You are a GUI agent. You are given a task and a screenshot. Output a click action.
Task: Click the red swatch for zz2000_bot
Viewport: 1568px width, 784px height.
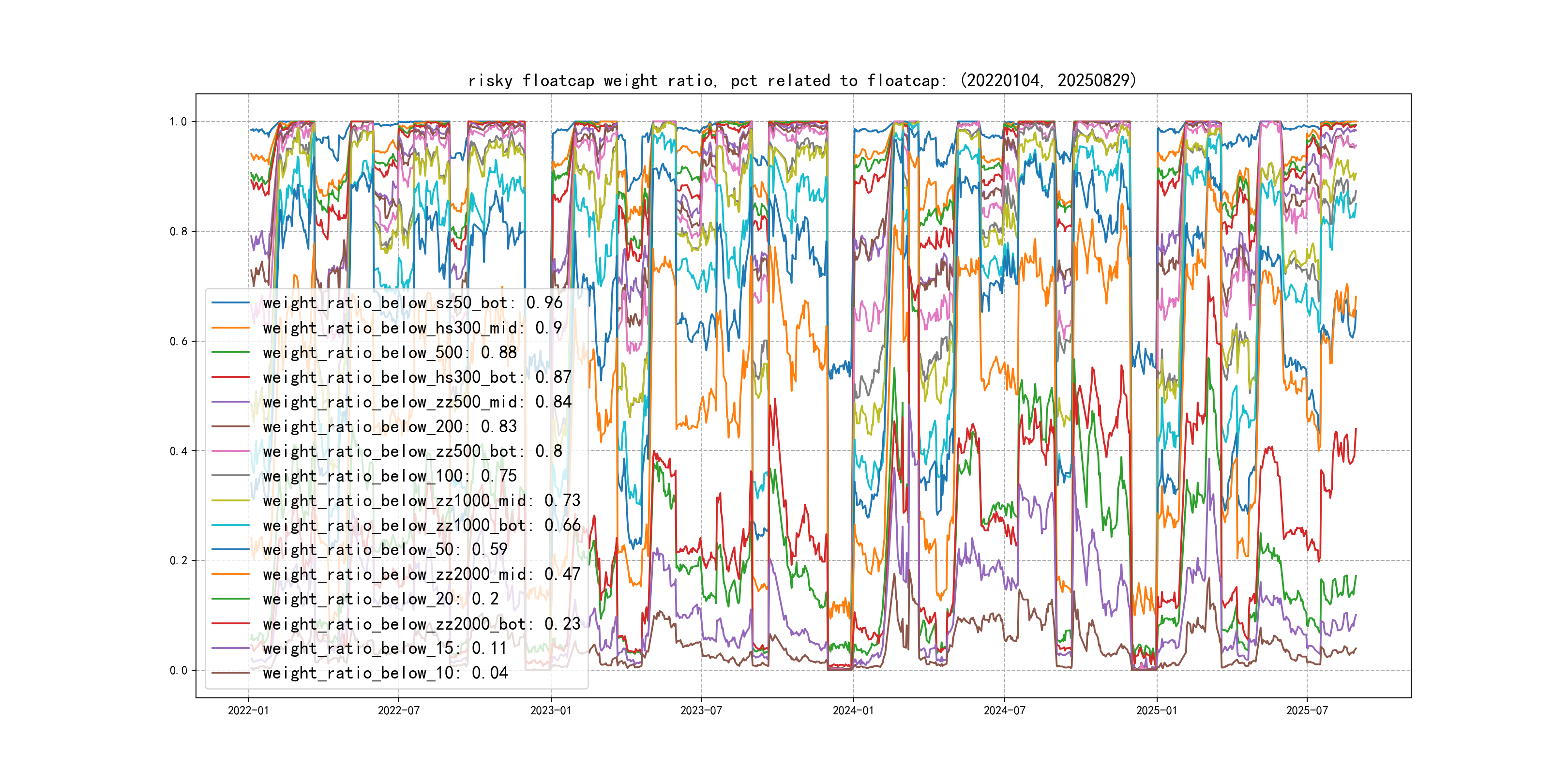coord(230,624)
